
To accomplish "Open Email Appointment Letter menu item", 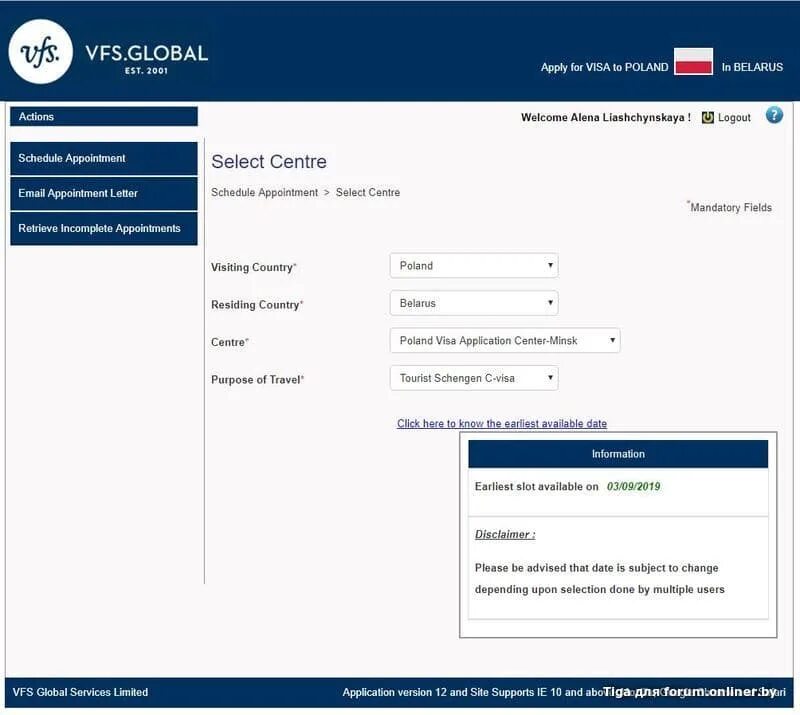I will (104, 193).
